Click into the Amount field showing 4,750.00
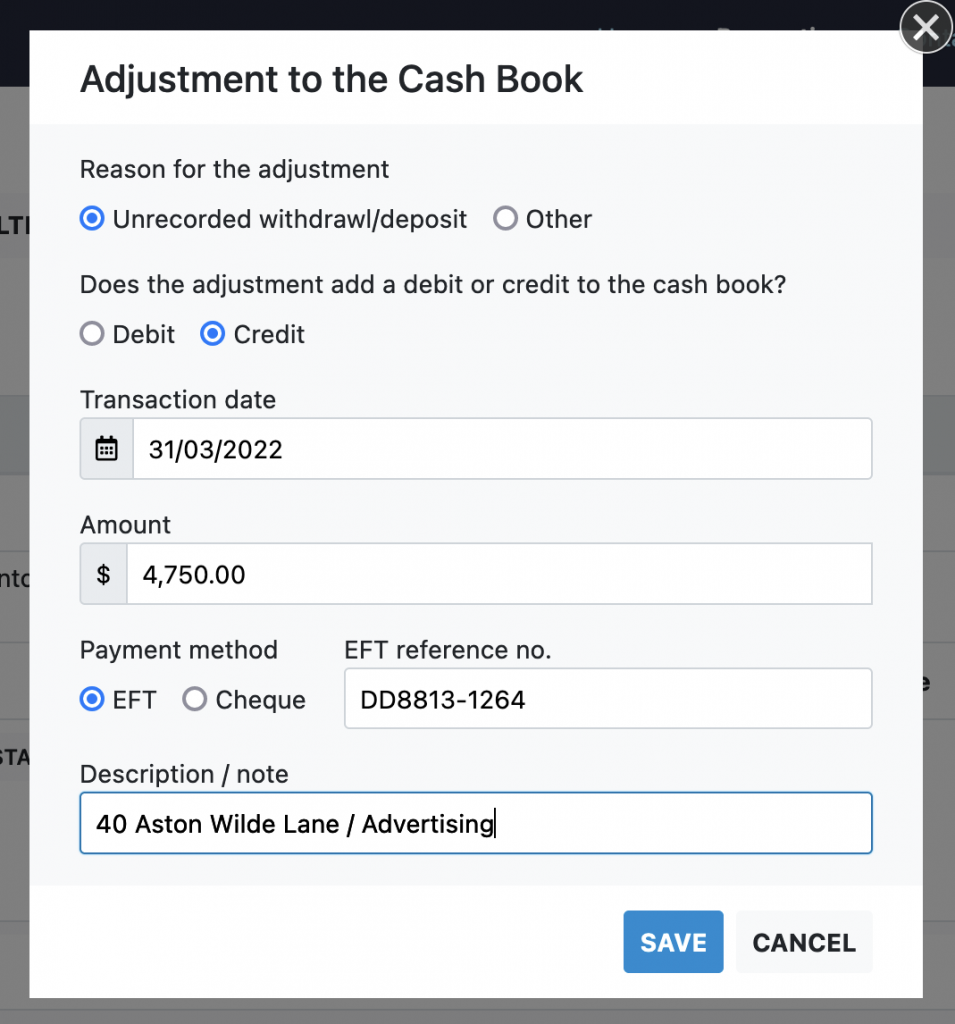955x1024 pixels. coord(498,574)
